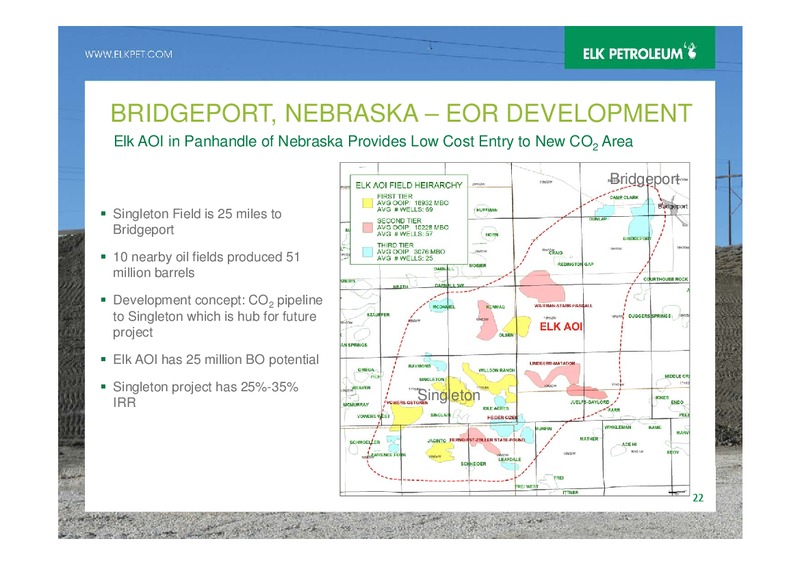
Task: Click the 'CRAIG' field label
Action: tap(556, 253)
